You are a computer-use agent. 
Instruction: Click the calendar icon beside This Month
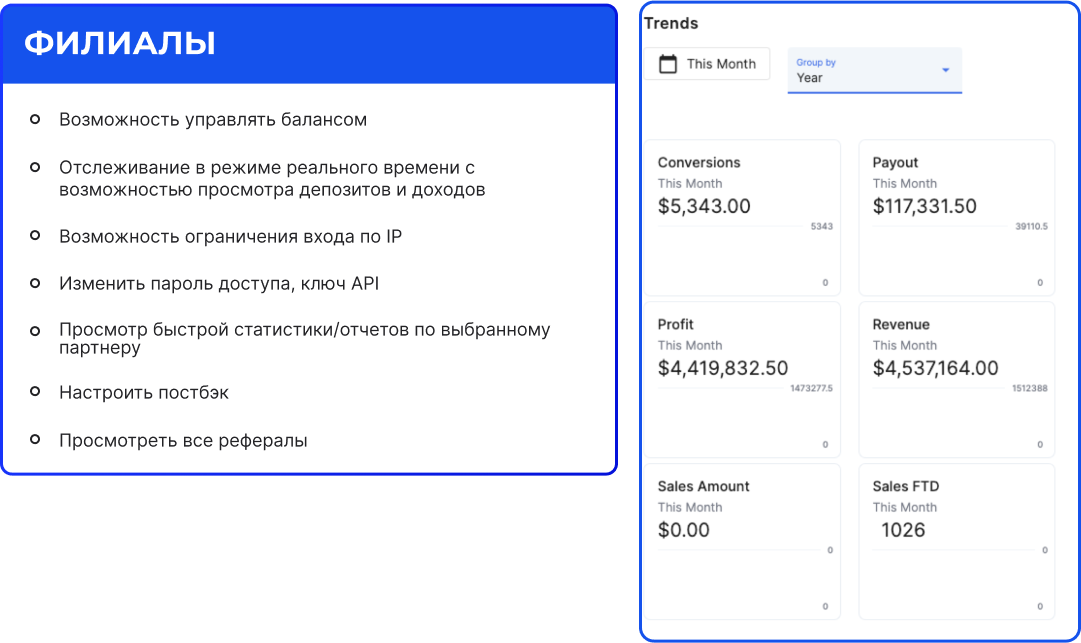point(667,64)
